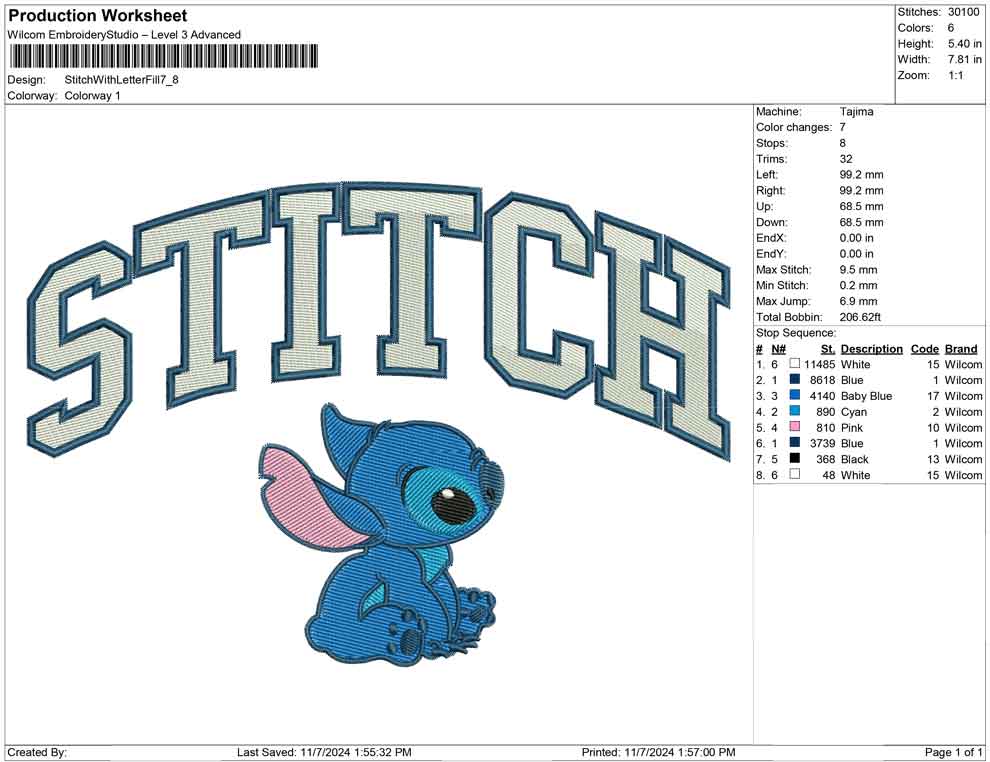The image size is (990, 762).
Task: Click the St. column header
Action: pyautogui.click(x=827, y=349)
